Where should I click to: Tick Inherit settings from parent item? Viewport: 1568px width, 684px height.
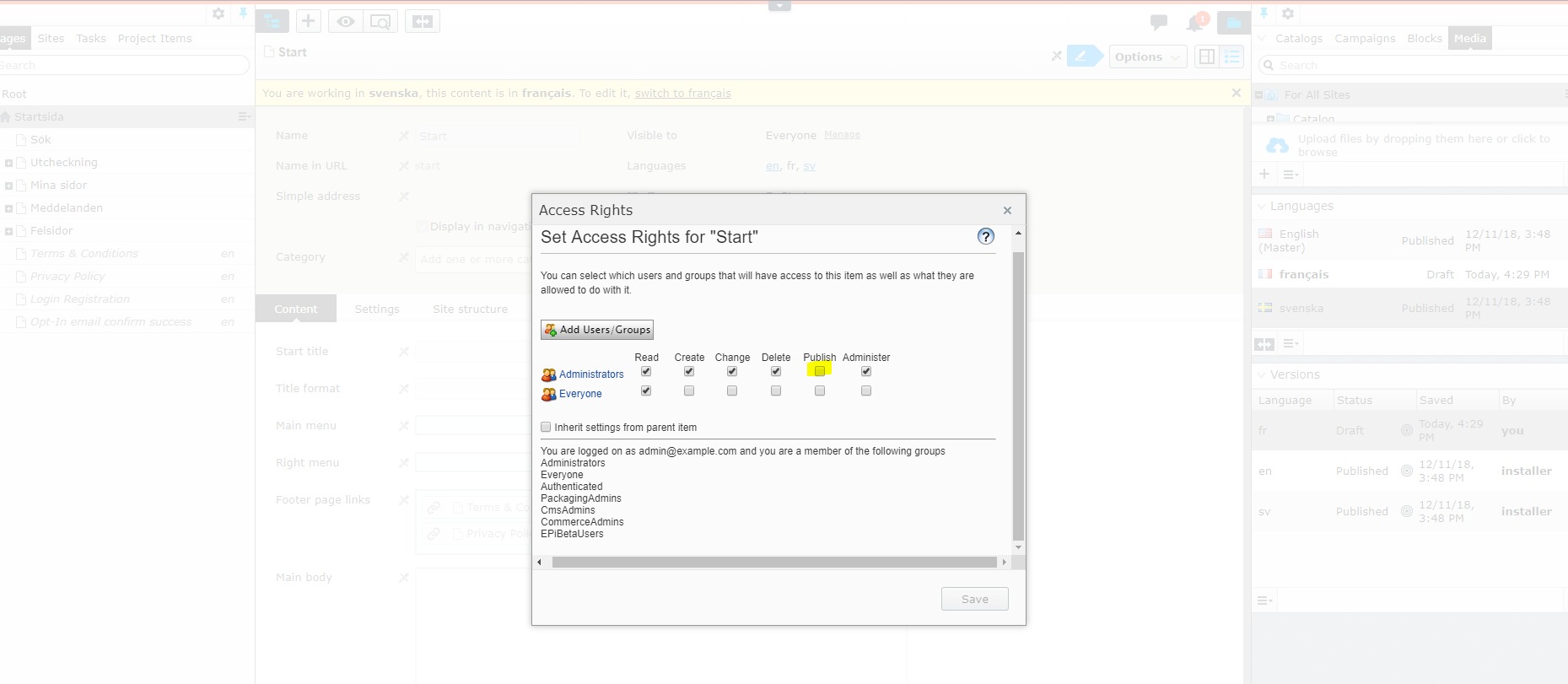546,428
